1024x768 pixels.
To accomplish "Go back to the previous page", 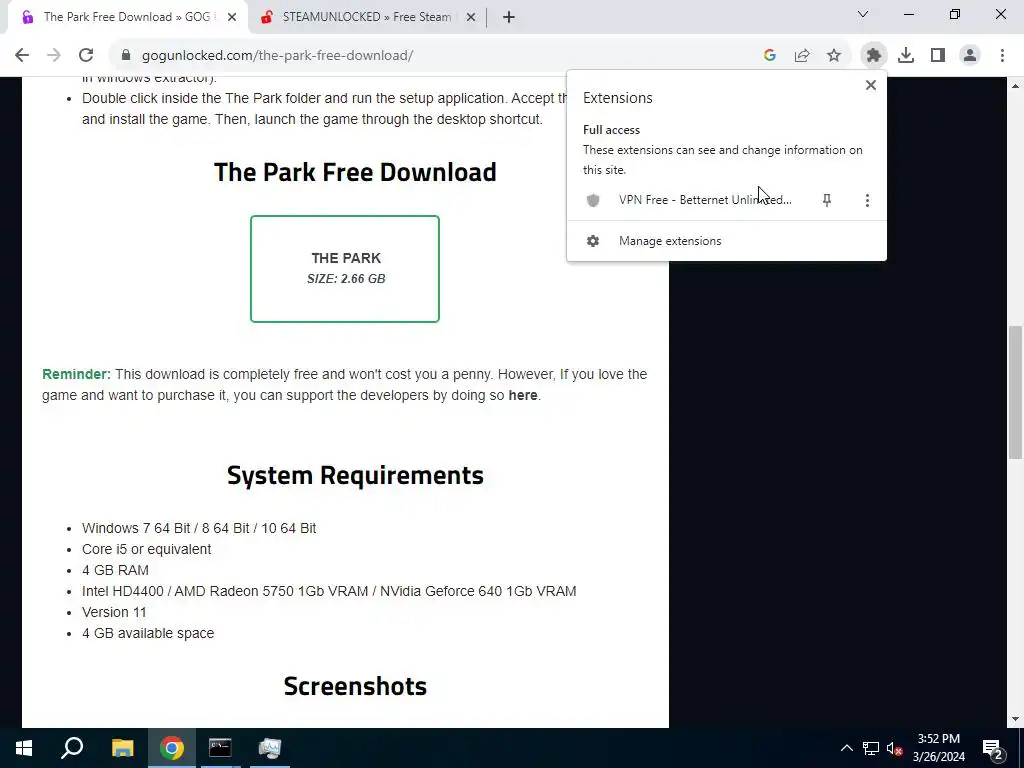I will (x=22, y=56).
